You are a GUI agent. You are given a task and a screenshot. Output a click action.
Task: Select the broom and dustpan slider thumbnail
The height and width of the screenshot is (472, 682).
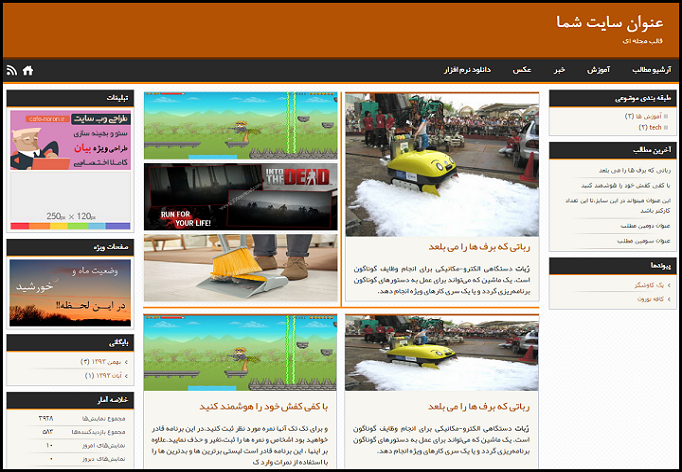[241, 268]
